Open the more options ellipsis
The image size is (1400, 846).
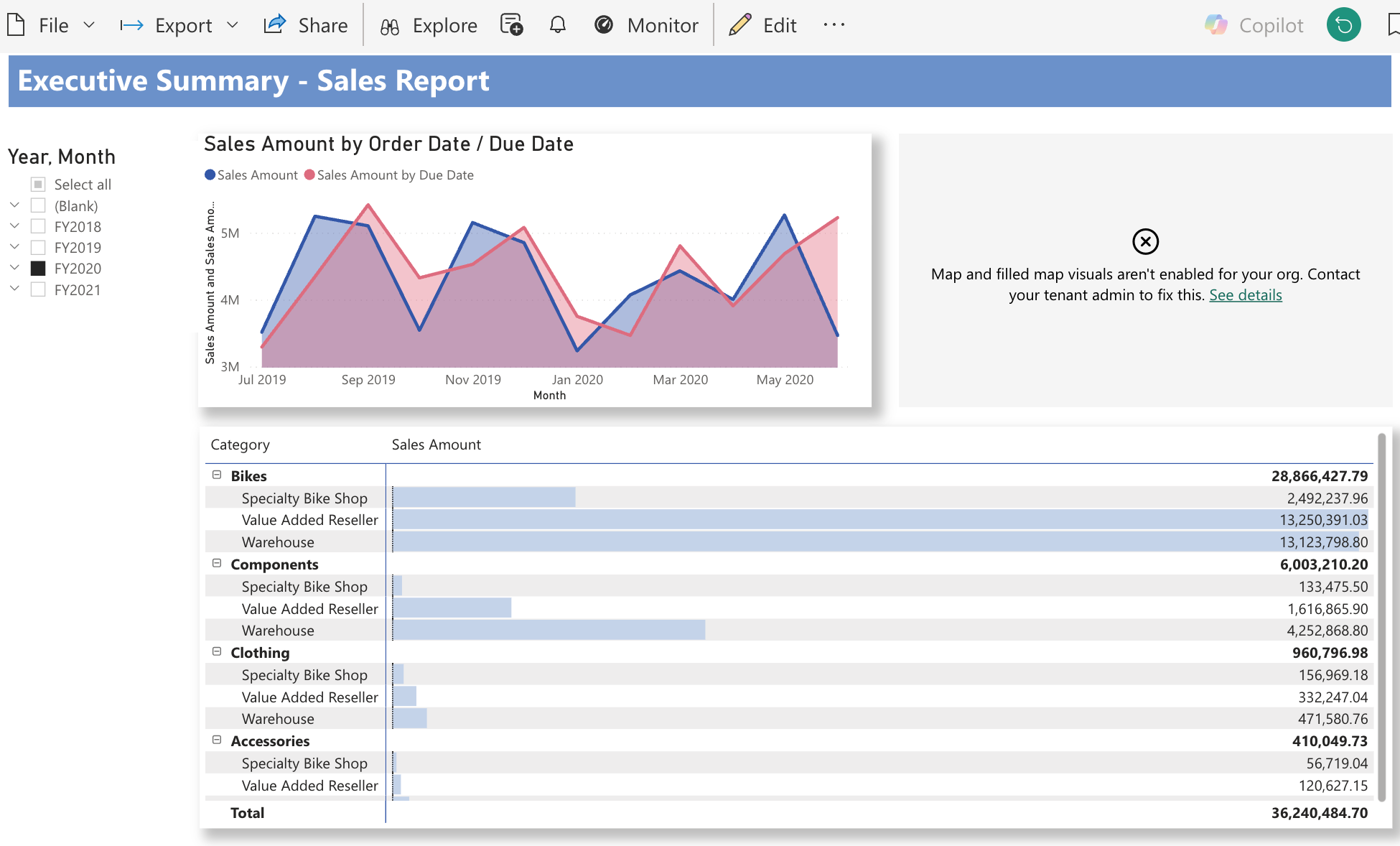pos(834,25)
